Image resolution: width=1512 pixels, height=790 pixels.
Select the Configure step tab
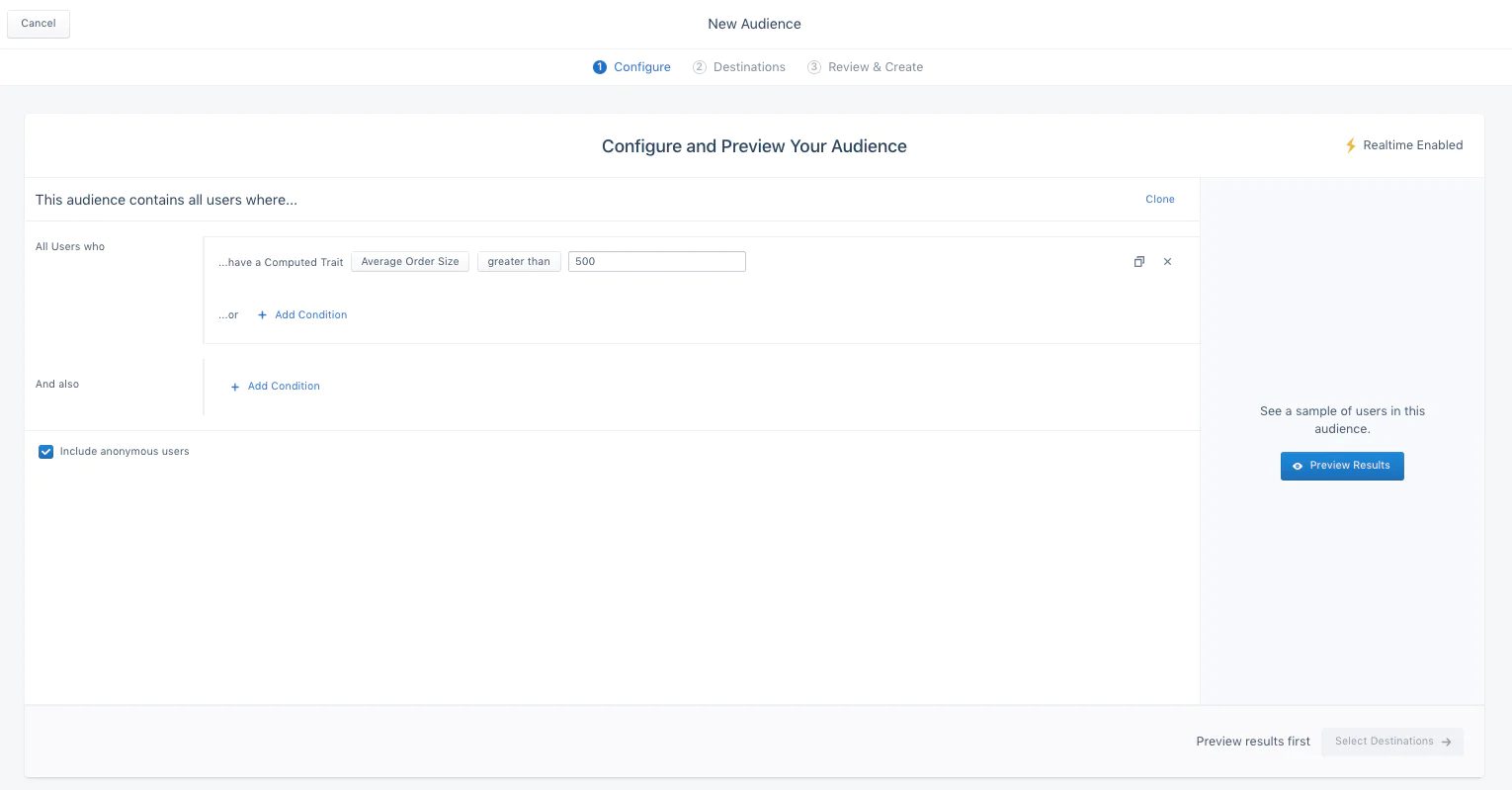[x=641, y=67]
